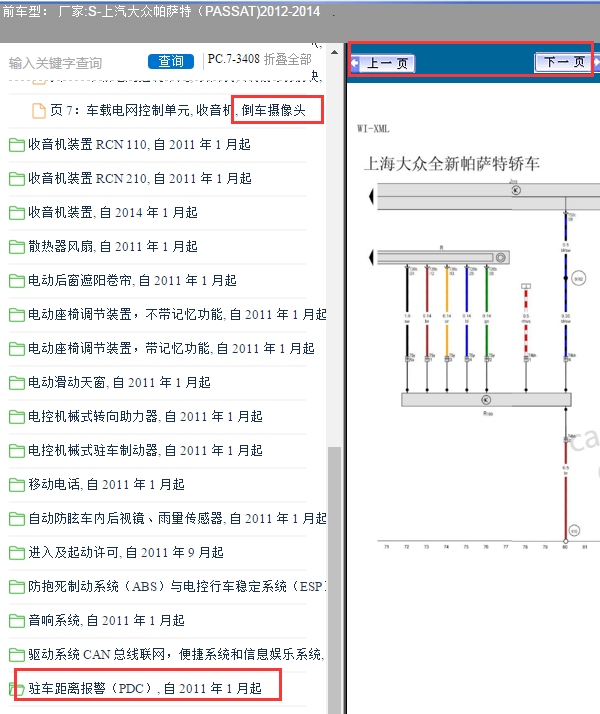Screen dimensions: 600x714
Task: Click the tree panel scrollbar thumb
Action: [x=335, y=581]
